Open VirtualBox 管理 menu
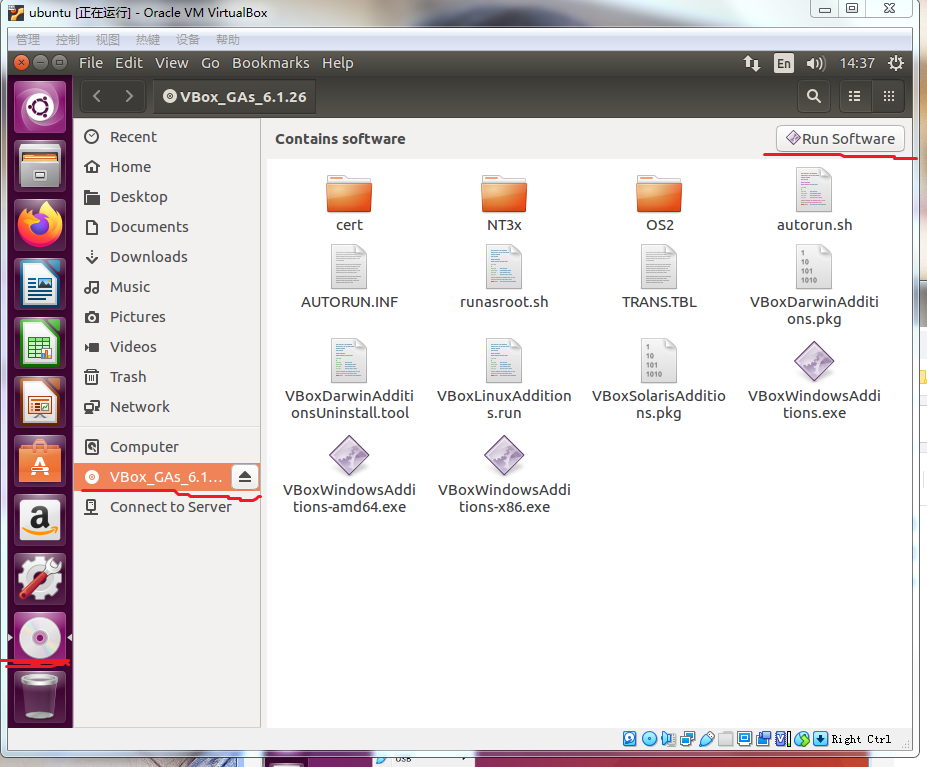The image size is (927, 767). (28, 40)
